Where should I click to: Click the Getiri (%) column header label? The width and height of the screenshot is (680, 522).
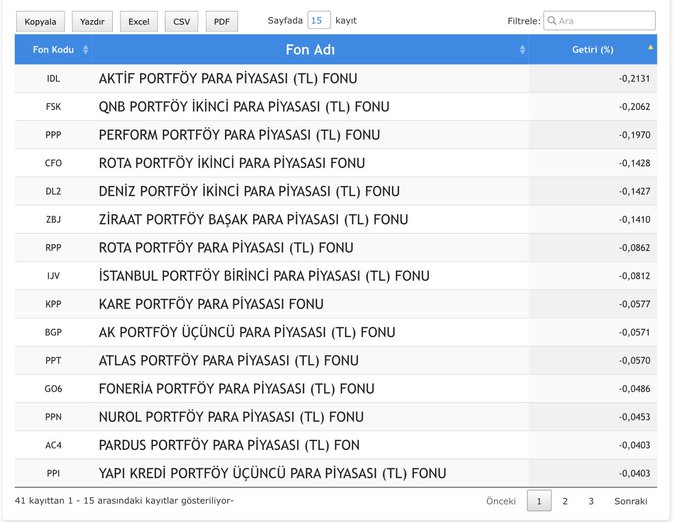[x=592, y=49]
